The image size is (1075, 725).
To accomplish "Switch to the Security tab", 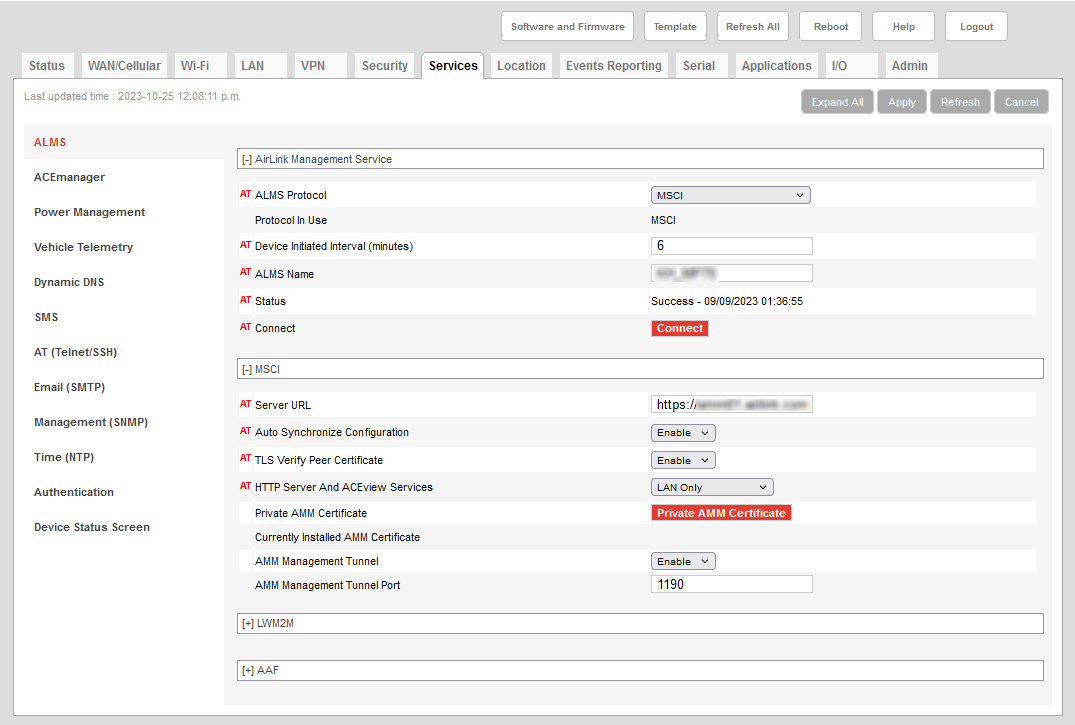I will tap(385, 66).
